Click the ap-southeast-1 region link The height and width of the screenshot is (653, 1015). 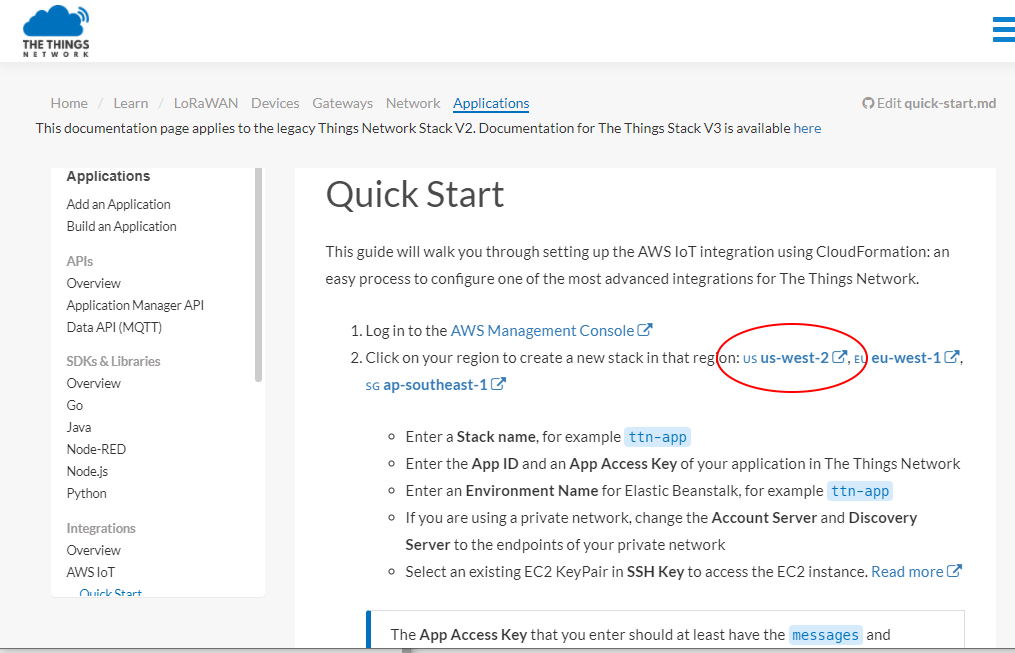pos(435,384)
